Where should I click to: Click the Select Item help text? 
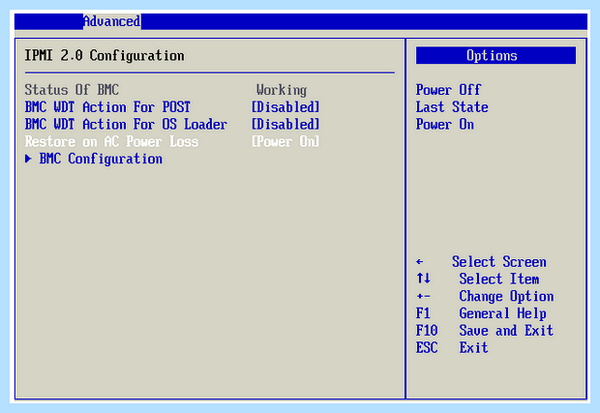pos(499,279)
